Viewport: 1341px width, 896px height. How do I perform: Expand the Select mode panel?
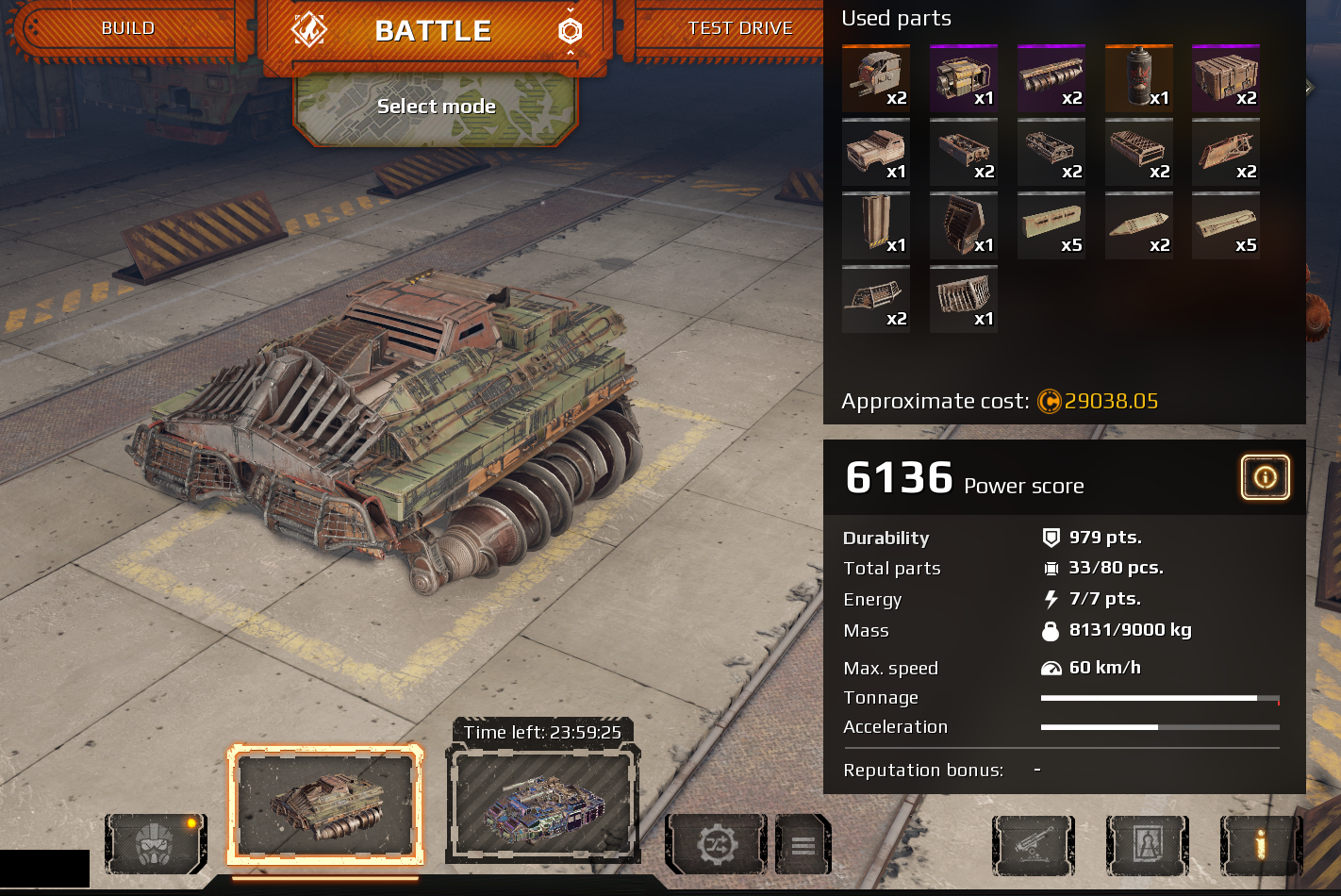(x=436, y=108)
